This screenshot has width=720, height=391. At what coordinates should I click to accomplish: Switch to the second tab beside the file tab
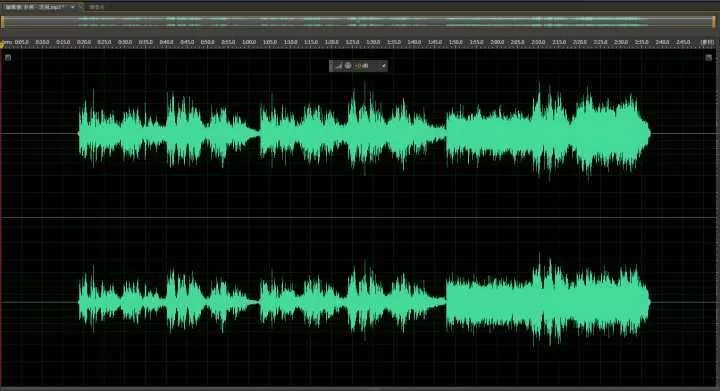click(x=96, y=7)
